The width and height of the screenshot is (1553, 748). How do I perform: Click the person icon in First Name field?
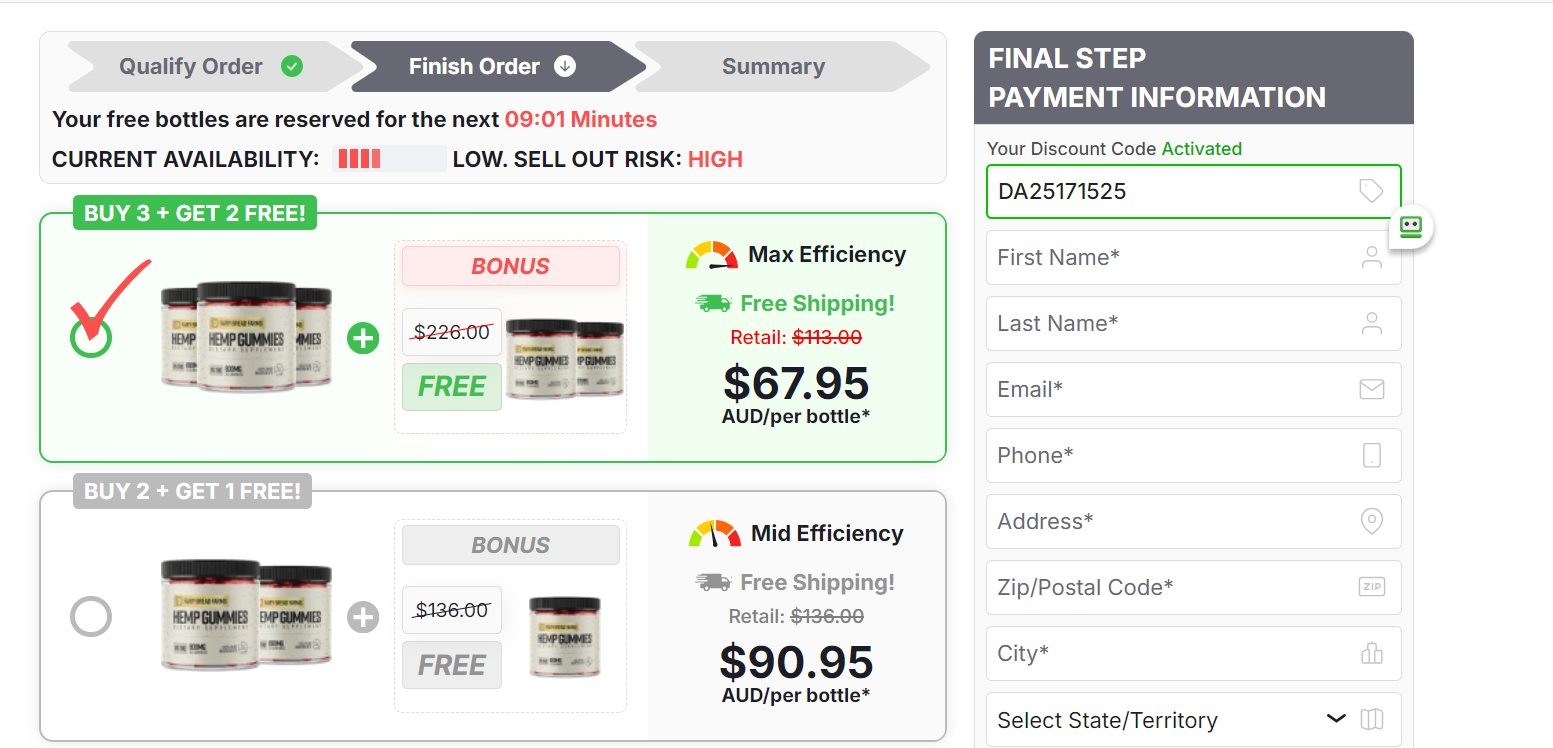click(1372, 257)
